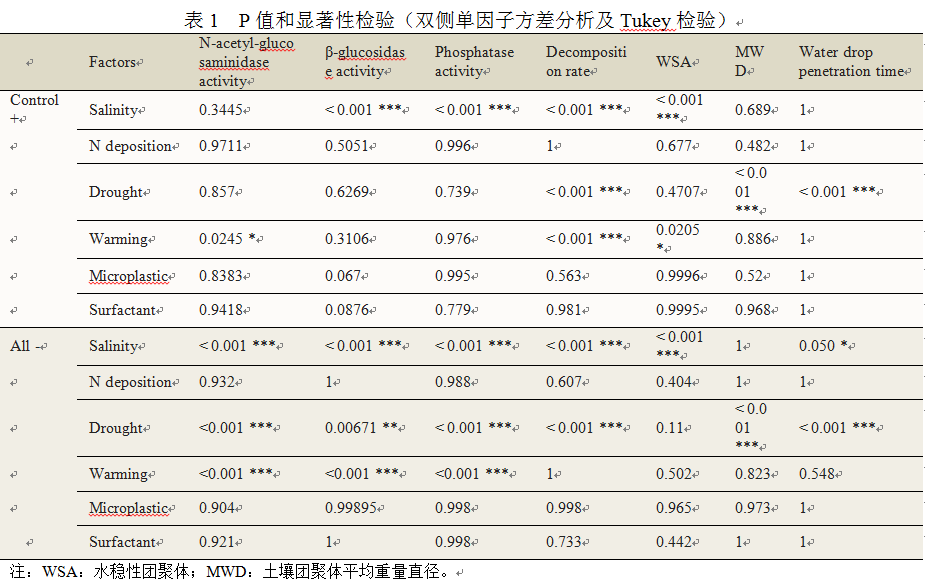Click the Water drop penetration time header
925x585 pixels.
coord(851,62)
